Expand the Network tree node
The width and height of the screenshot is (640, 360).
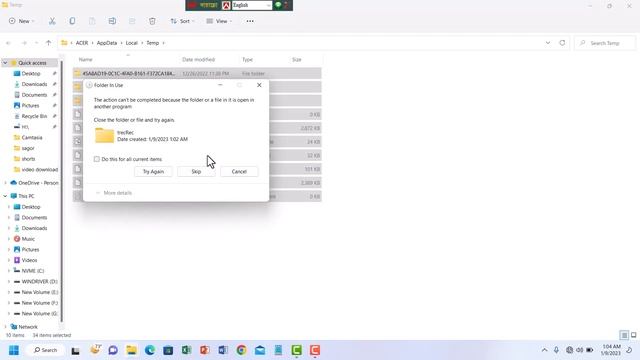5,327
